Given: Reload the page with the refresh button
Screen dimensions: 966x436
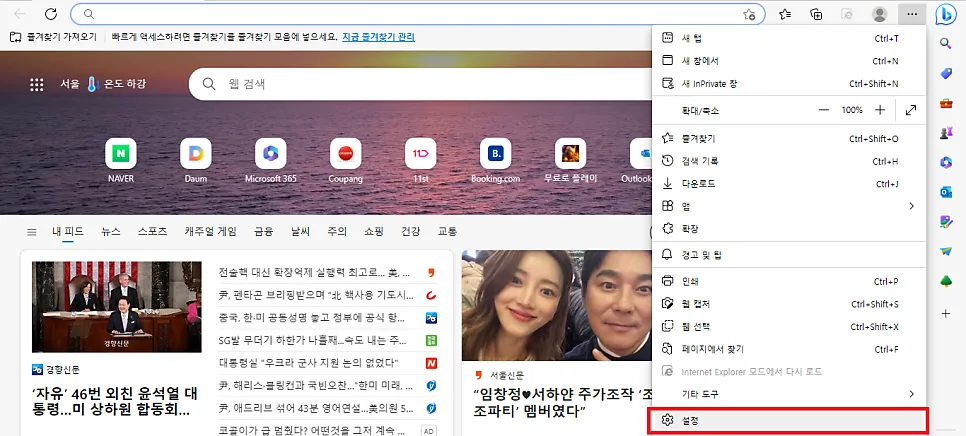Looking at the screenshot, I should pyautogui.click(x=51, y=14).
